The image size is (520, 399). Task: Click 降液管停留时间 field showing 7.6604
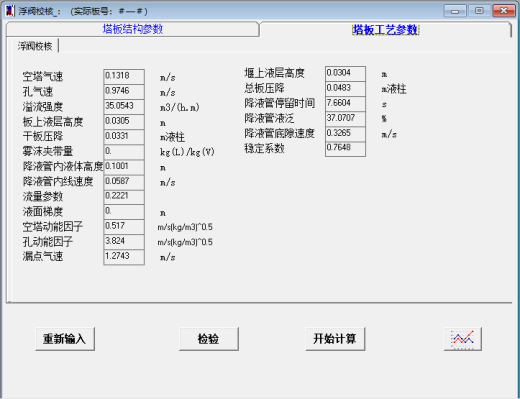345,103
